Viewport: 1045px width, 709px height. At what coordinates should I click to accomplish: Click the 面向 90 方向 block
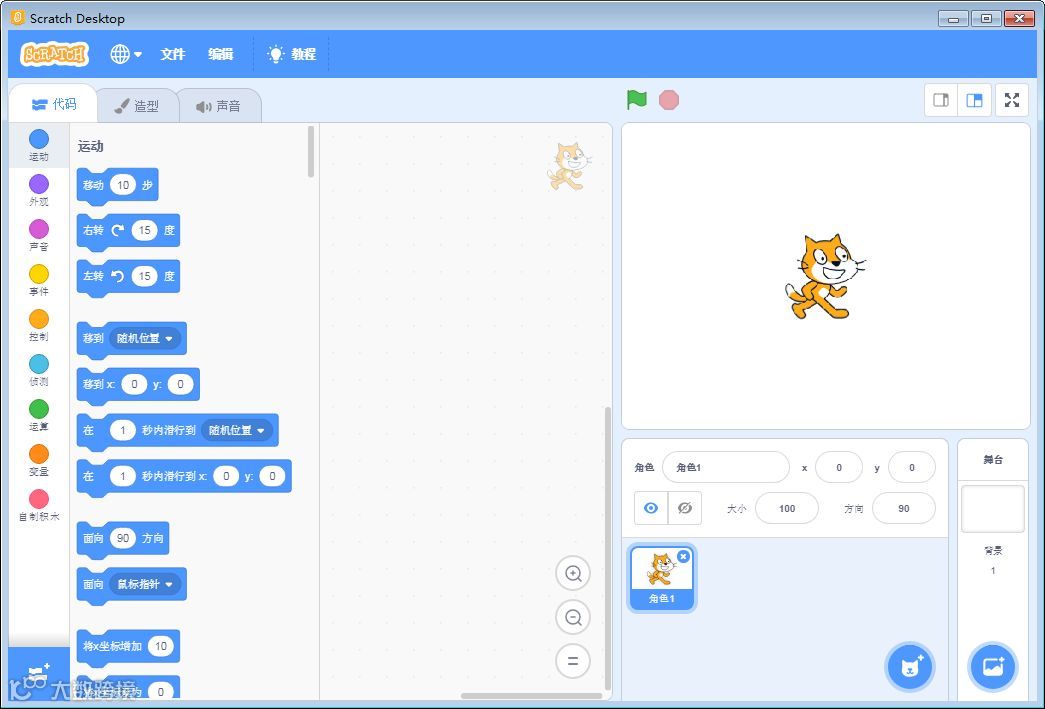tap(123, 538)
